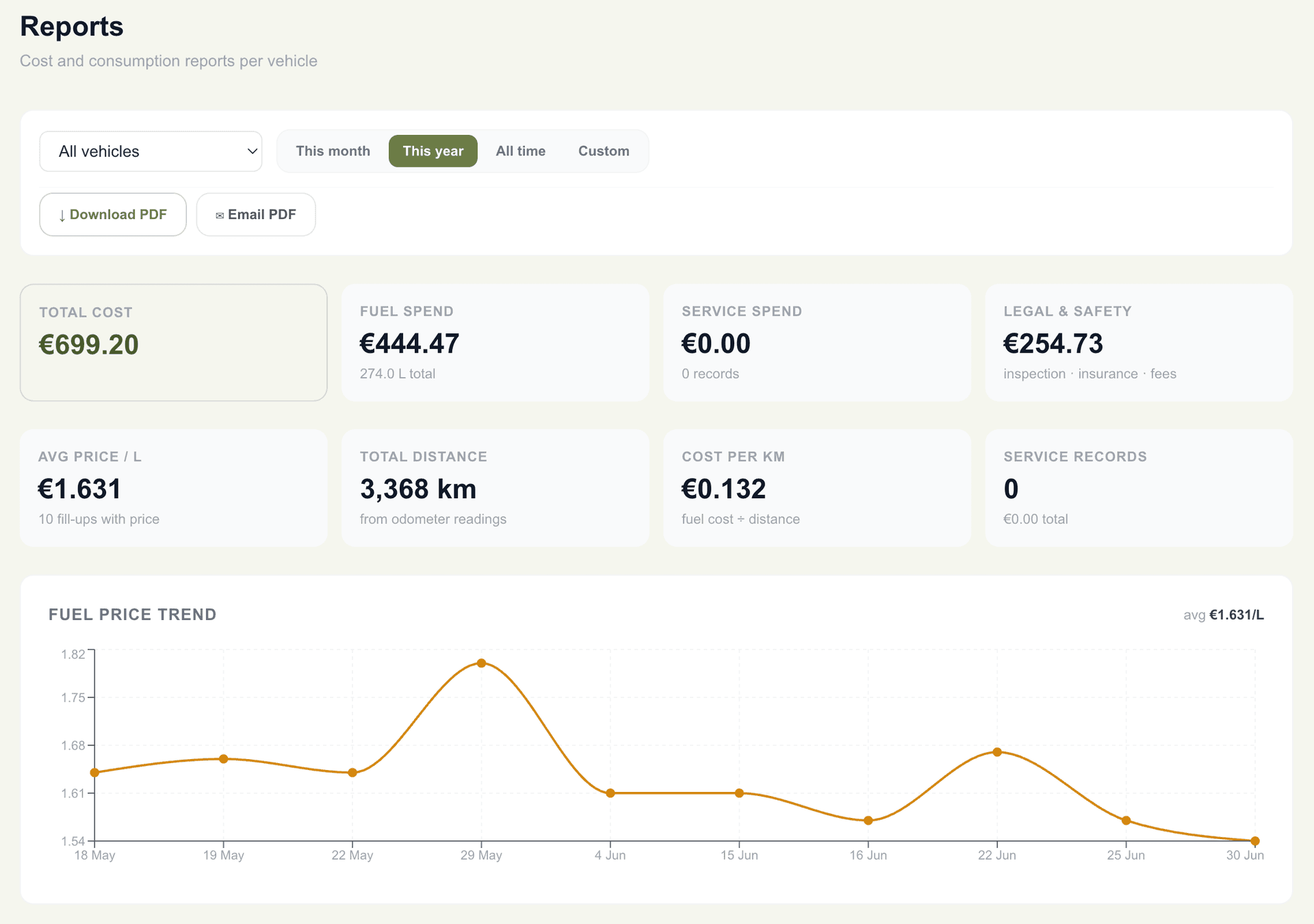Click the 274.0 L total subtext
This screenshot has height=924, width=1314.
pos(398,374)
